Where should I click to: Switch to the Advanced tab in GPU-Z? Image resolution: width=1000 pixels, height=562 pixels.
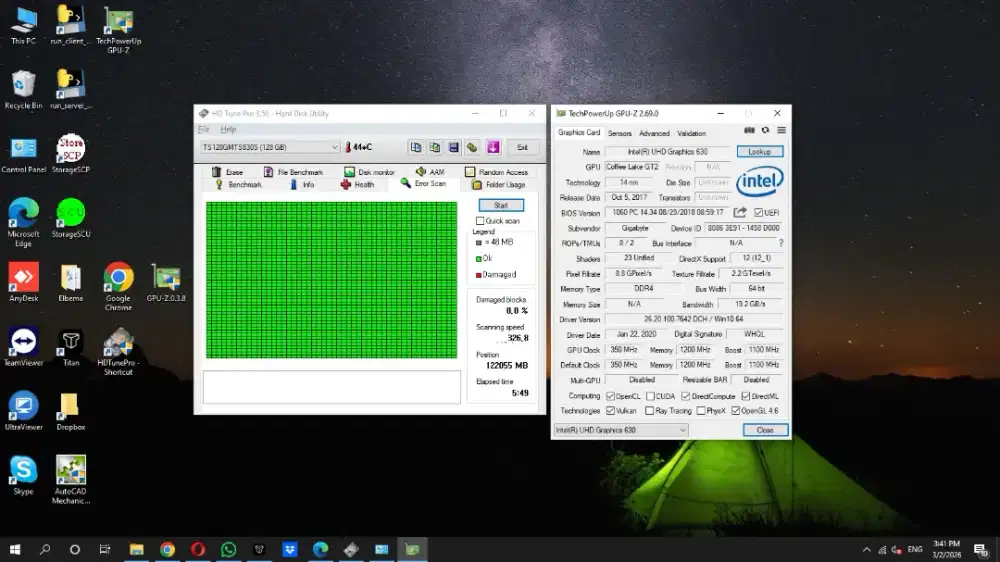pyautogui.click(x=654, y=133)
